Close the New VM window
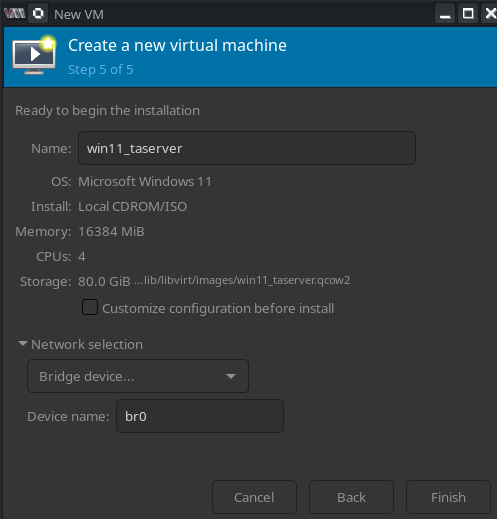The image size is (497, 519). click(x=490, y=14)
